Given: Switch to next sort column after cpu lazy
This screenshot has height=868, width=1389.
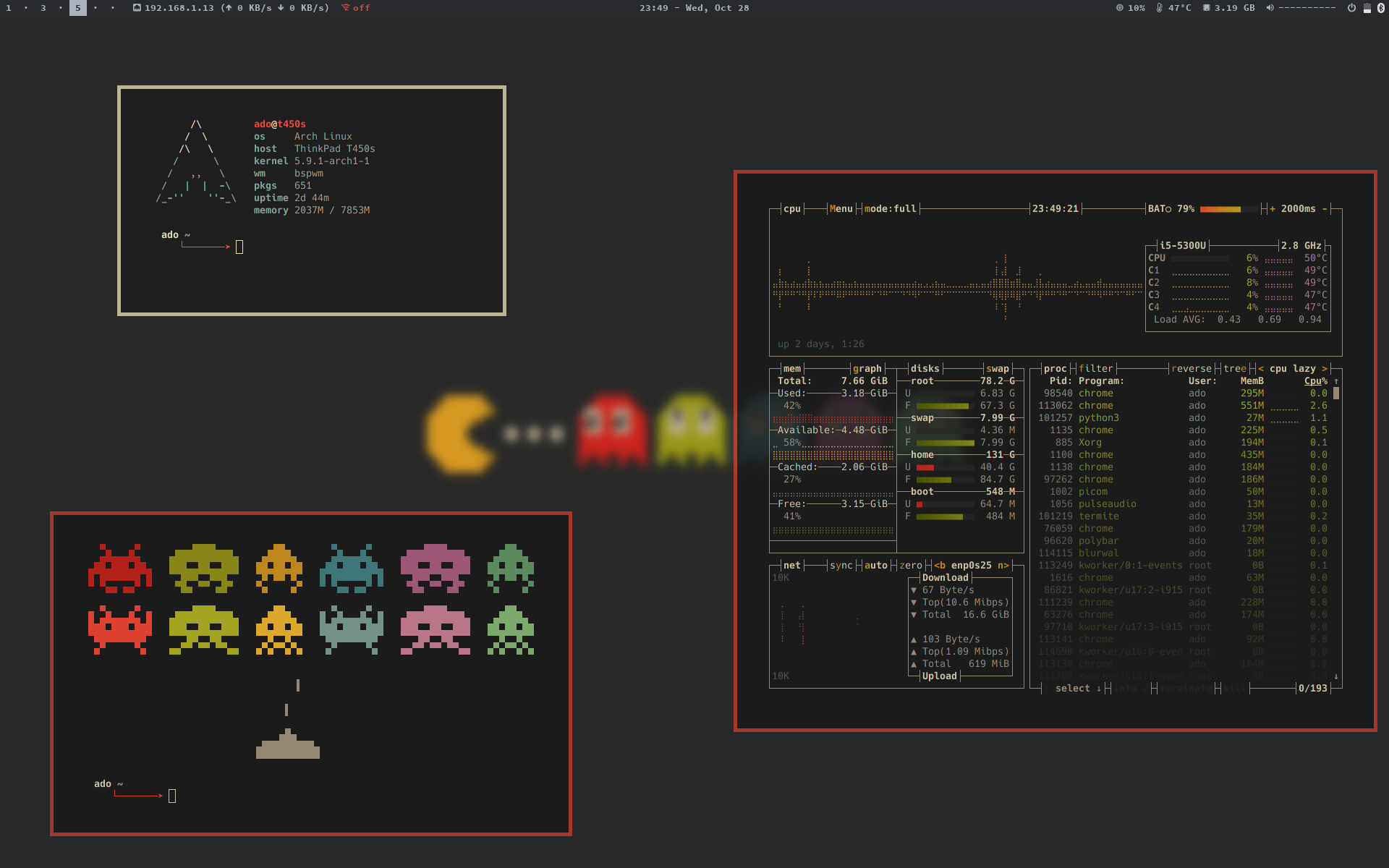Looking at the screenshot, I should [x=1325, y=369].
